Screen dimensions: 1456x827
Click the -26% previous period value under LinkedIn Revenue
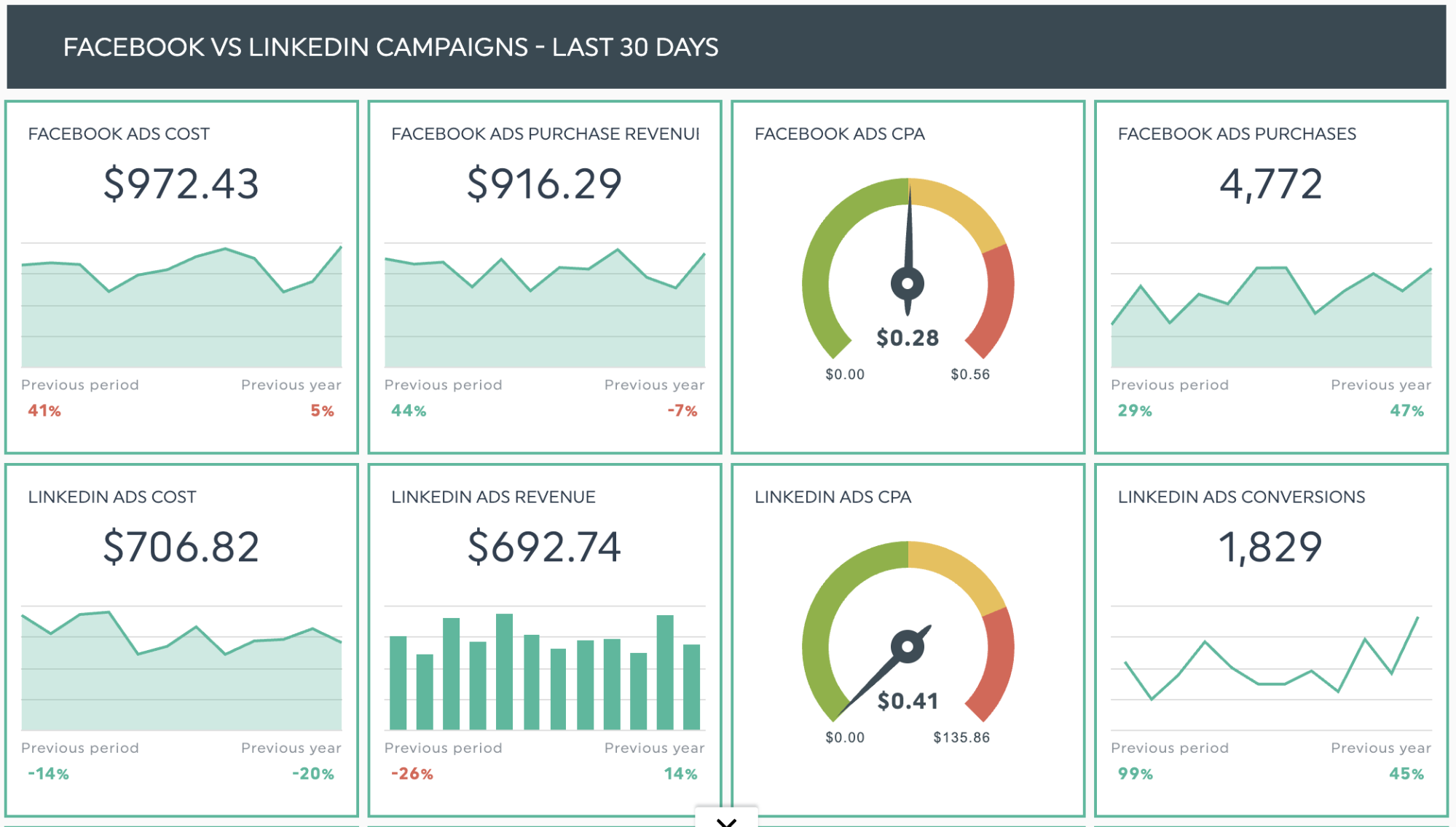click(x=410, y=773)
